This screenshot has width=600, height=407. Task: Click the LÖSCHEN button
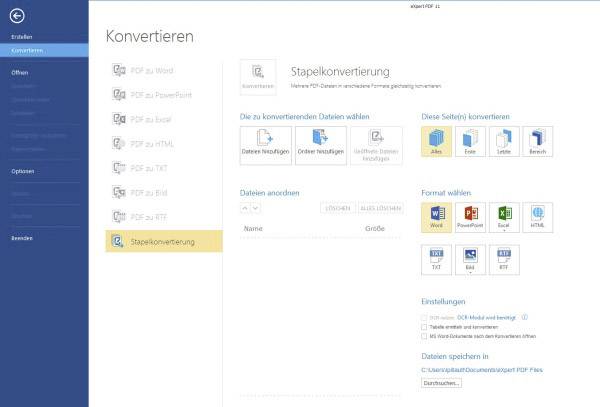pyautogui.click(x=338, y=208)
